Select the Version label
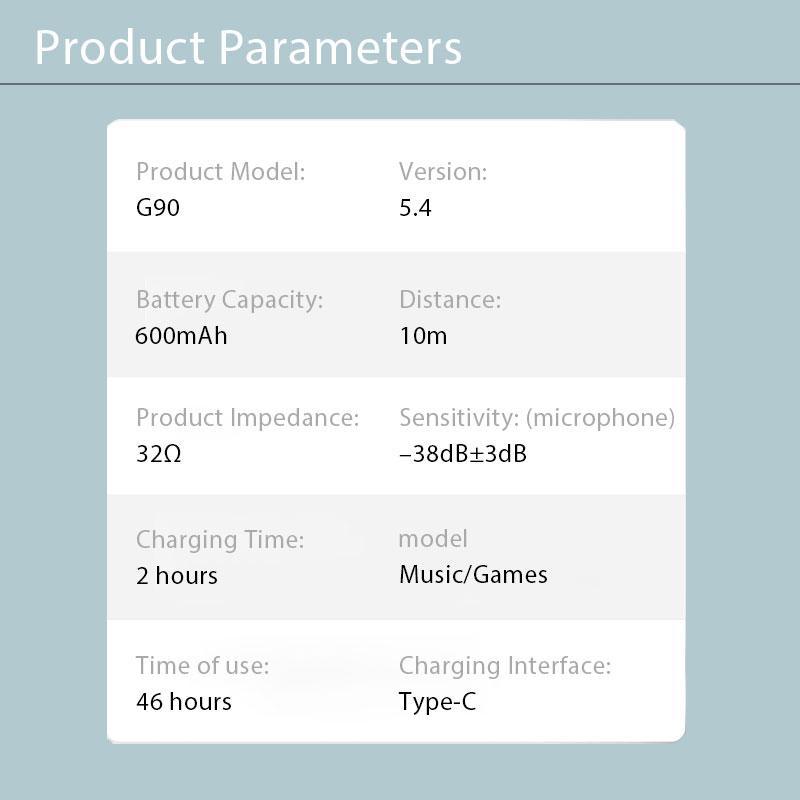This screenshot has width=800, height=800. point(443,171)
